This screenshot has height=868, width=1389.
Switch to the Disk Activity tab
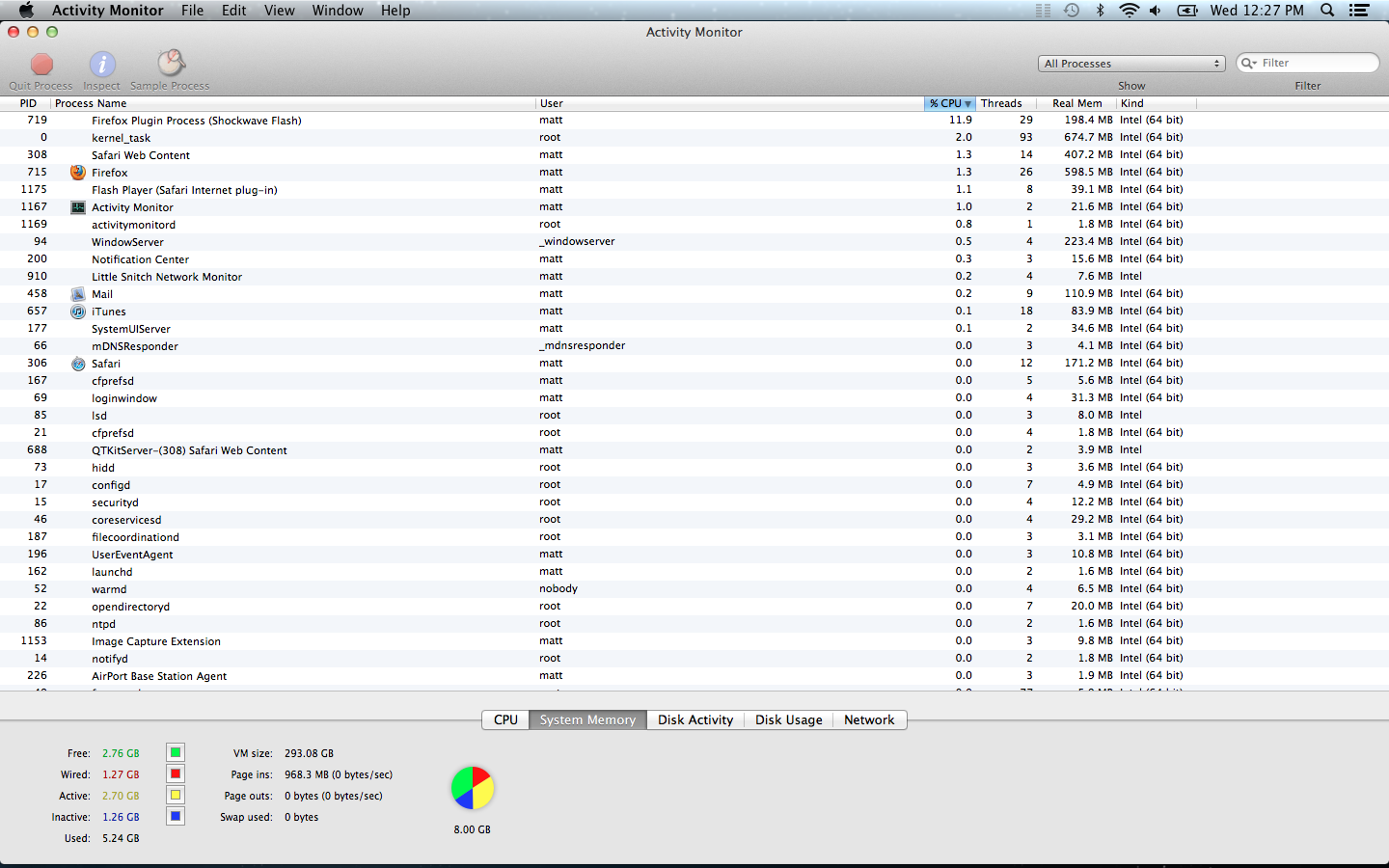tap(695, 720)
